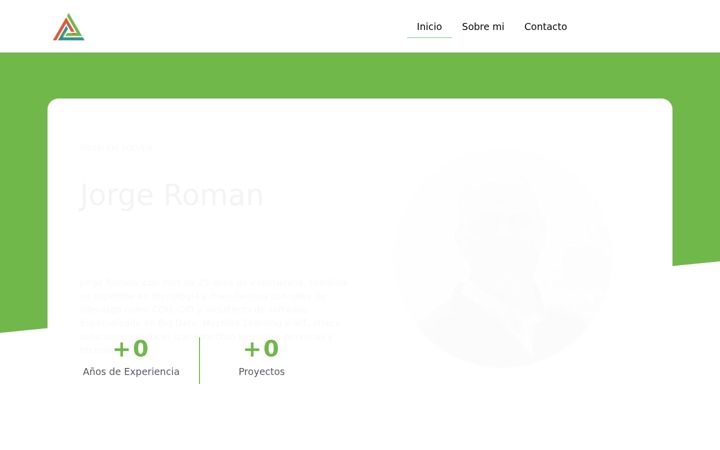Click the Proyectos counter label
Image resolution: width=720 pixels, height=450 pixels.
(261, 371)
